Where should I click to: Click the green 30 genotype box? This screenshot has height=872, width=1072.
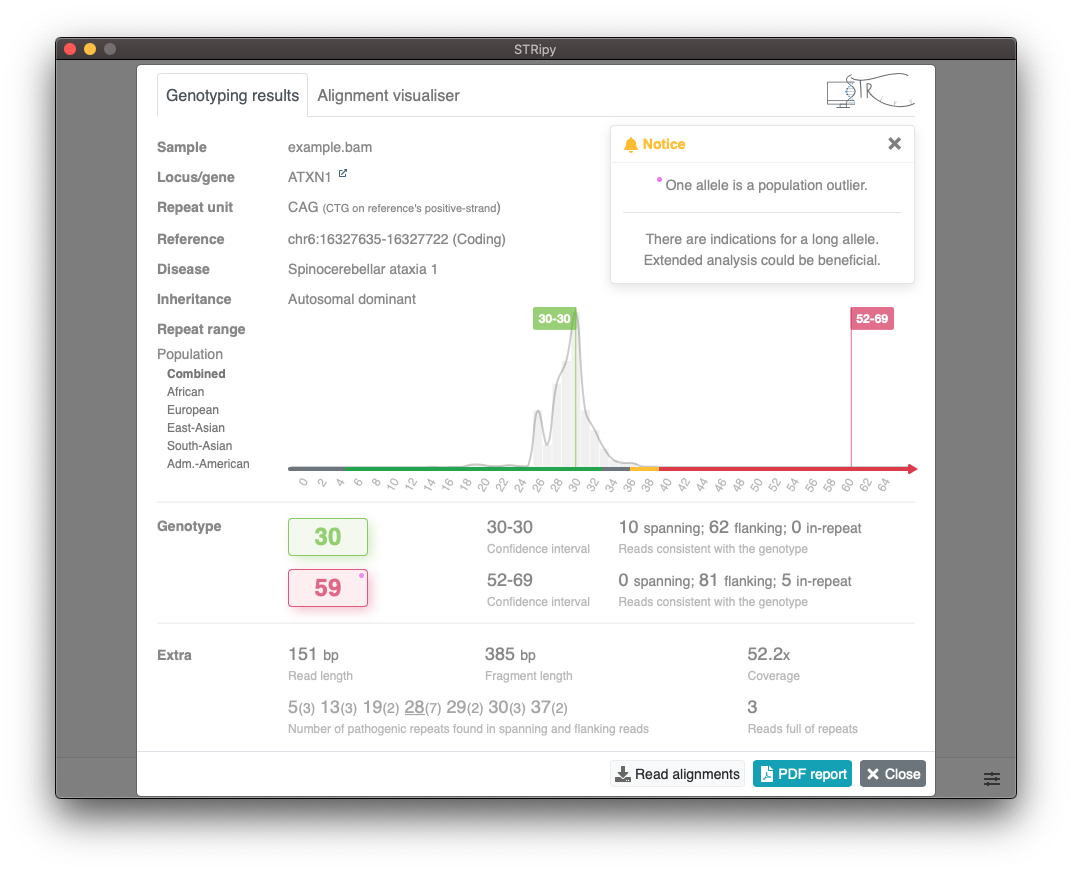pyautogui.click(x=327, y=537)
